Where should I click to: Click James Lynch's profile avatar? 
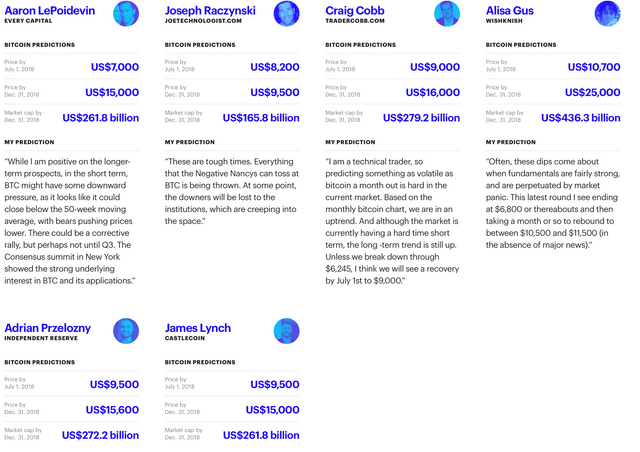286,331
